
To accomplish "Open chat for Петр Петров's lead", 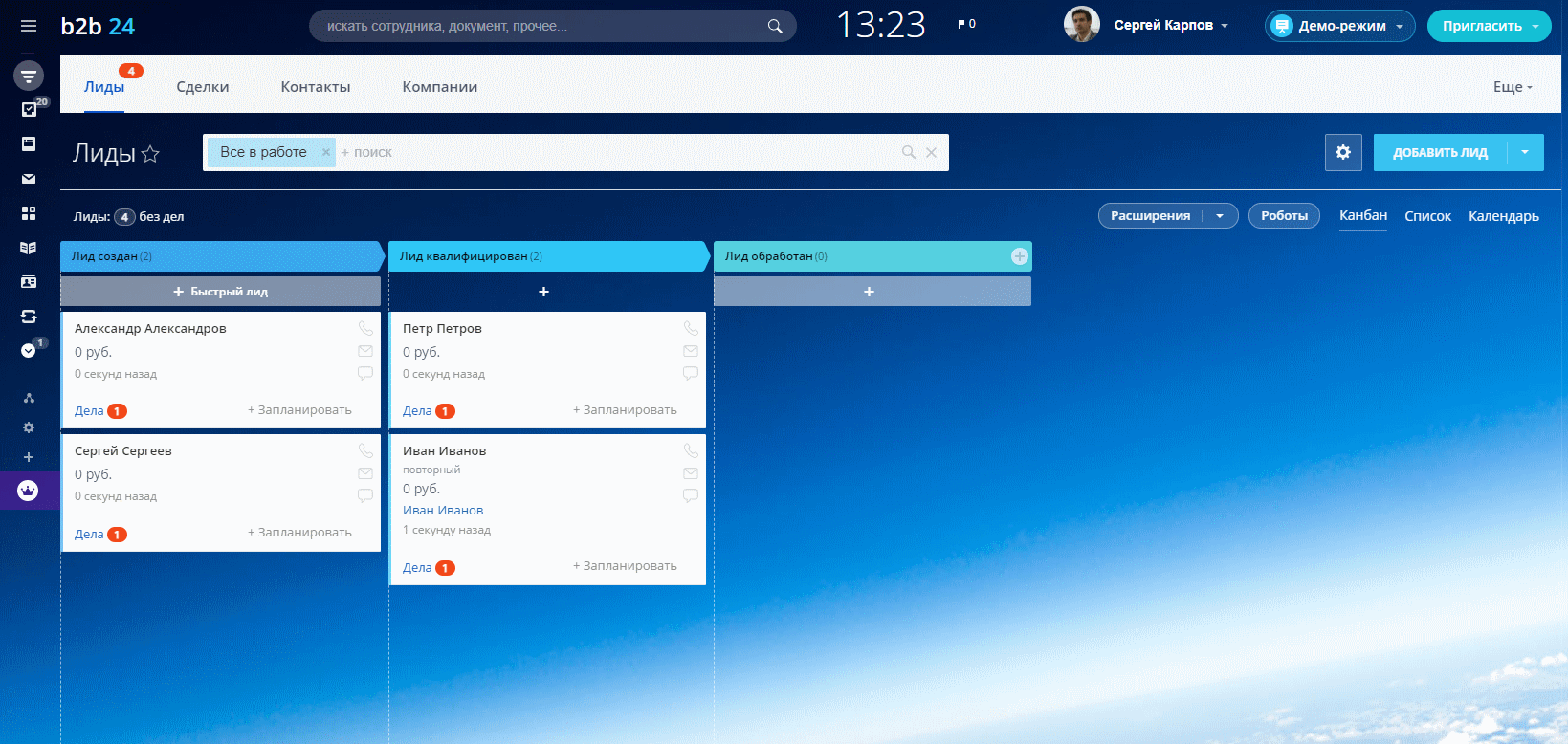I will [x=691, y=373].
